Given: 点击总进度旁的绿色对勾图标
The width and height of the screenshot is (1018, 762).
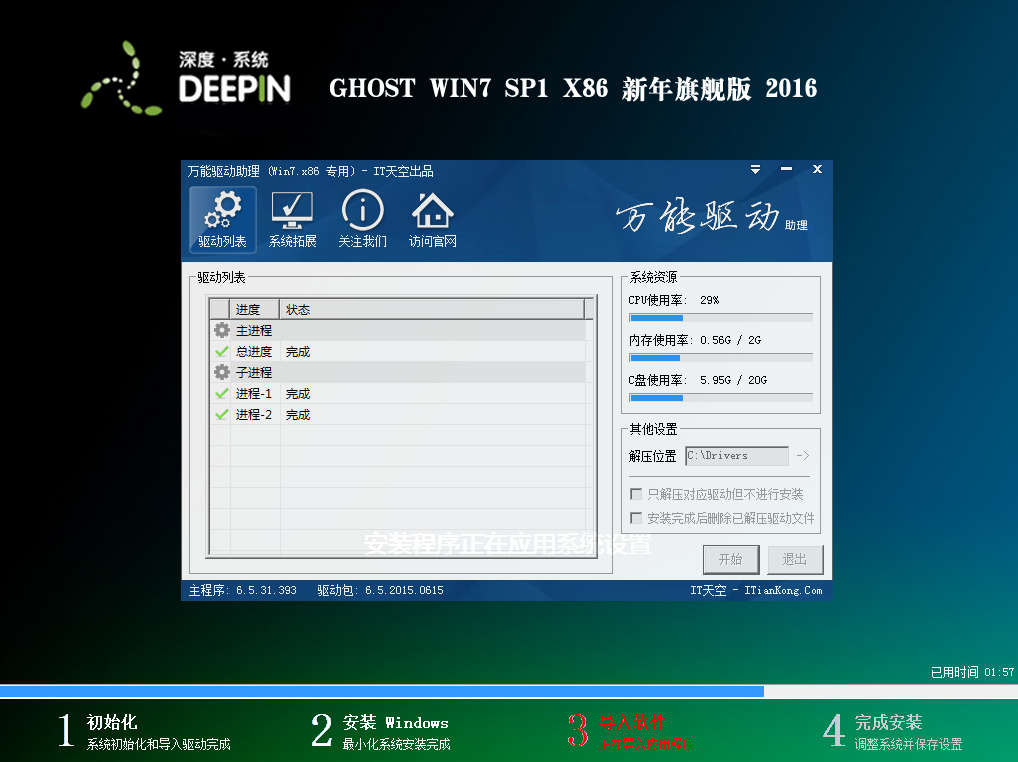Looking at the screenshot, I should pos(221,351).
